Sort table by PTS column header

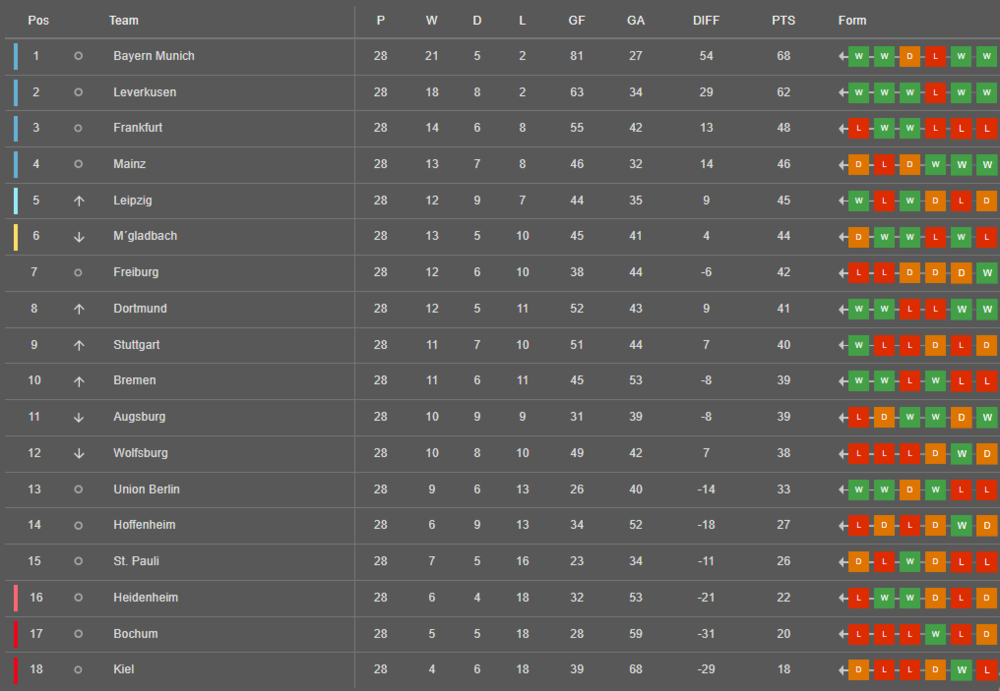783,20
